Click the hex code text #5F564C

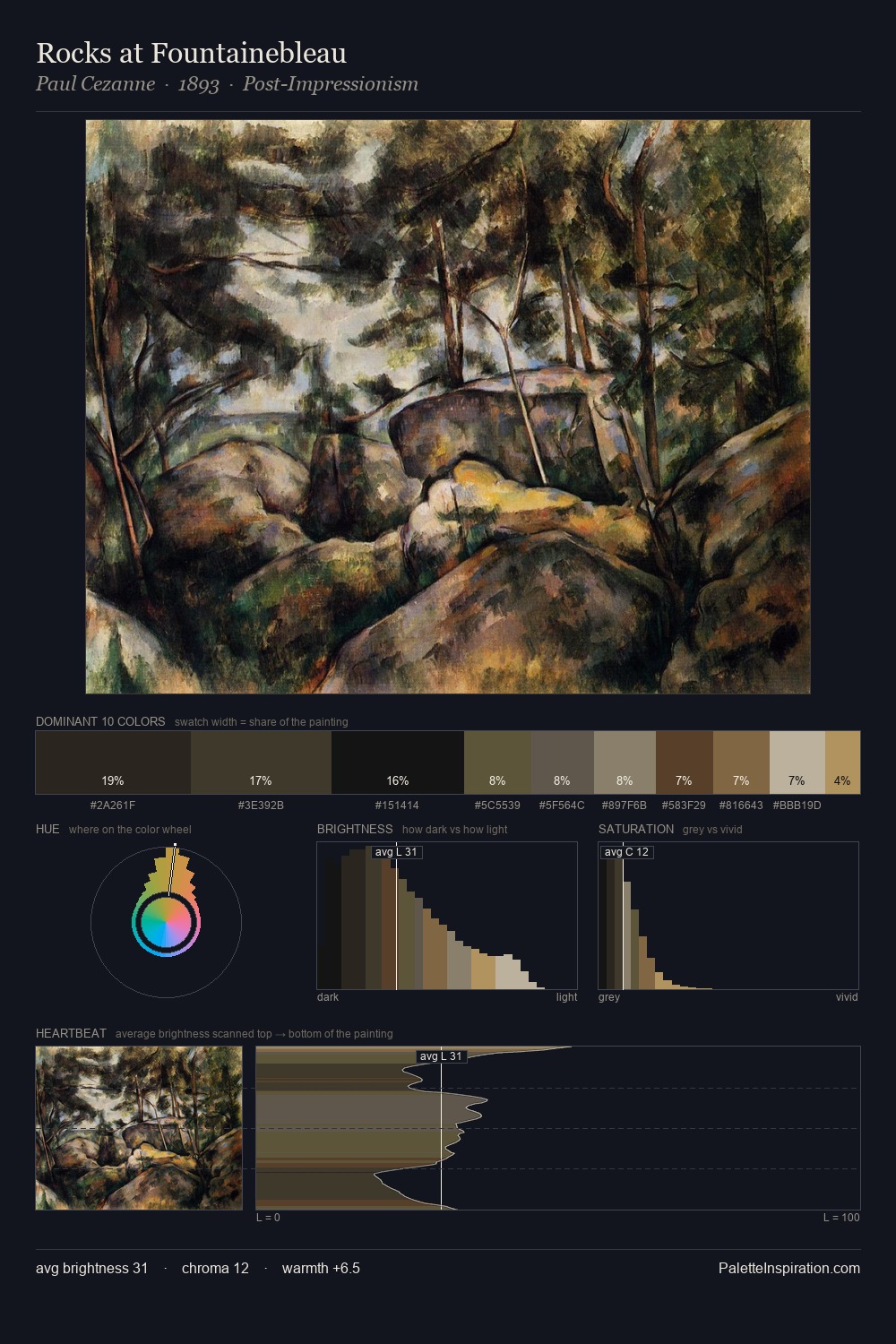(562, 806)
